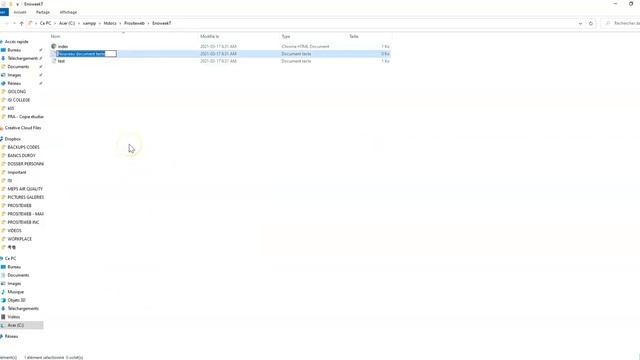This screenshot has height=360, width=640.
Task: Open the Important folder in the sidebar
Action: (x=17, y=172)
